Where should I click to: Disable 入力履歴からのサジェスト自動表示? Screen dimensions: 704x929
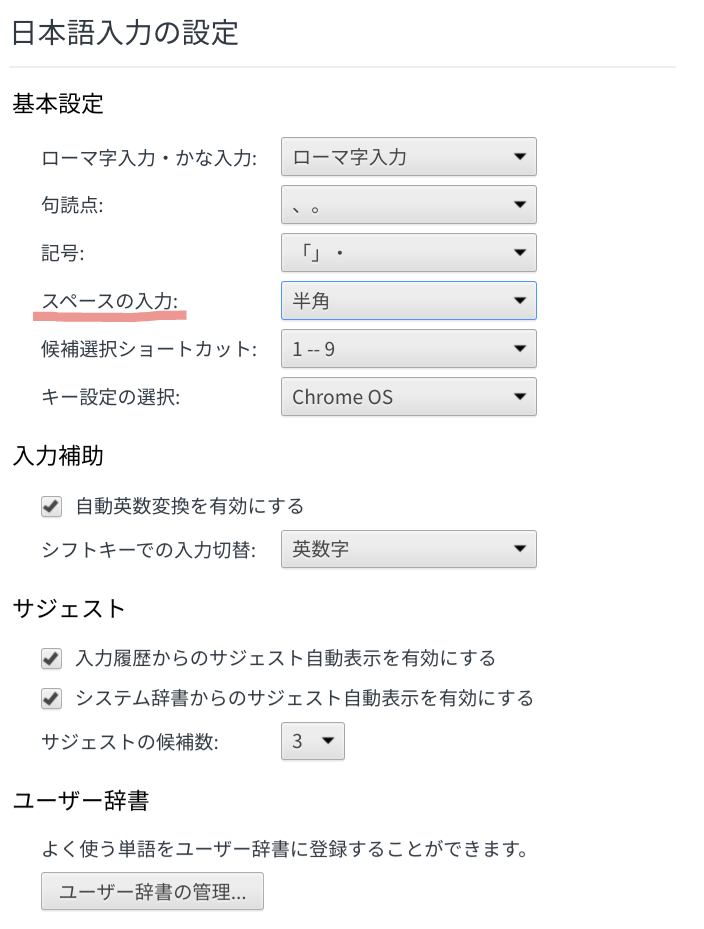tap(50, 659)
